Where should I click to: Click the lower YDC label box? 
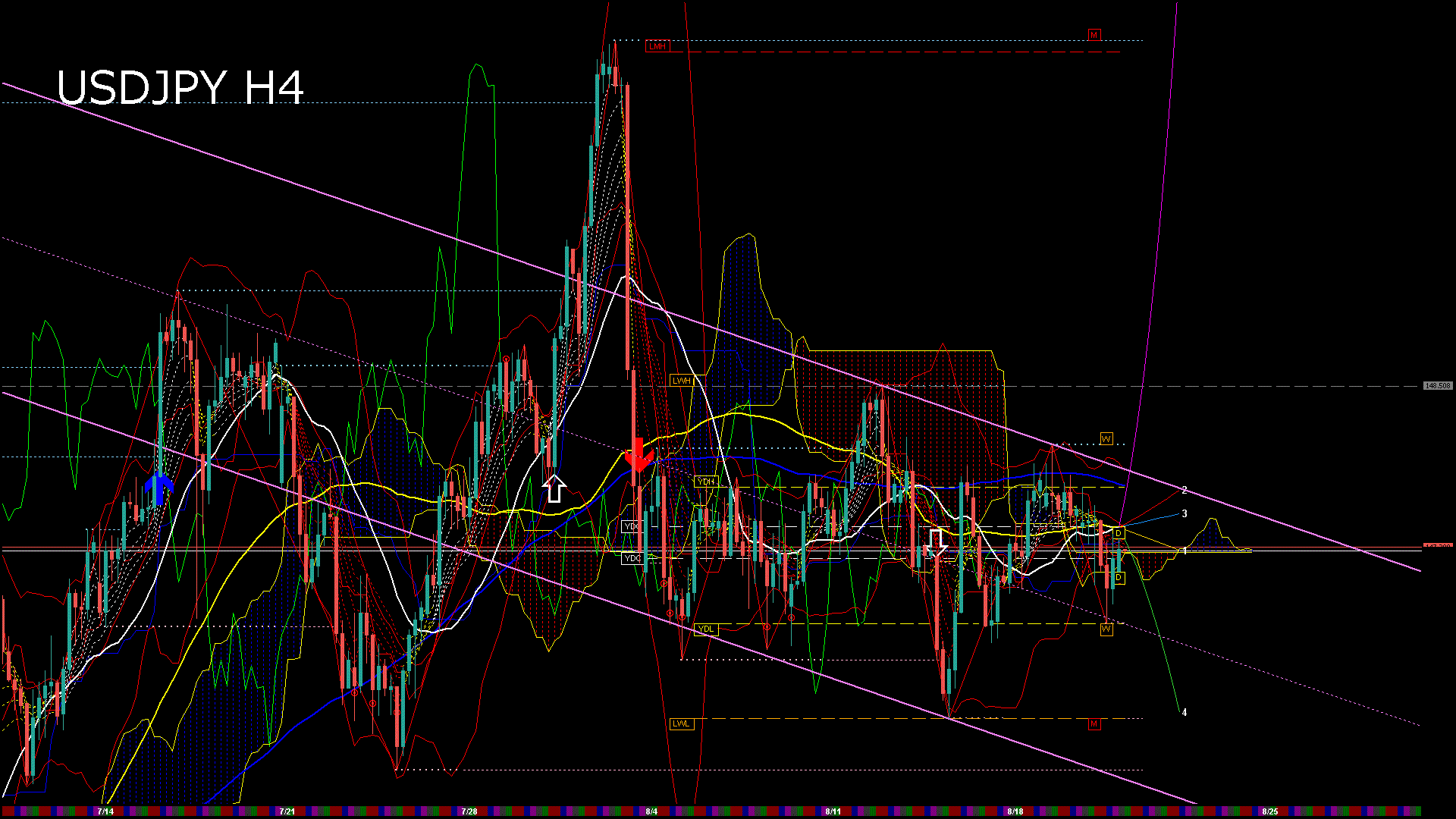tap(632, 558)
